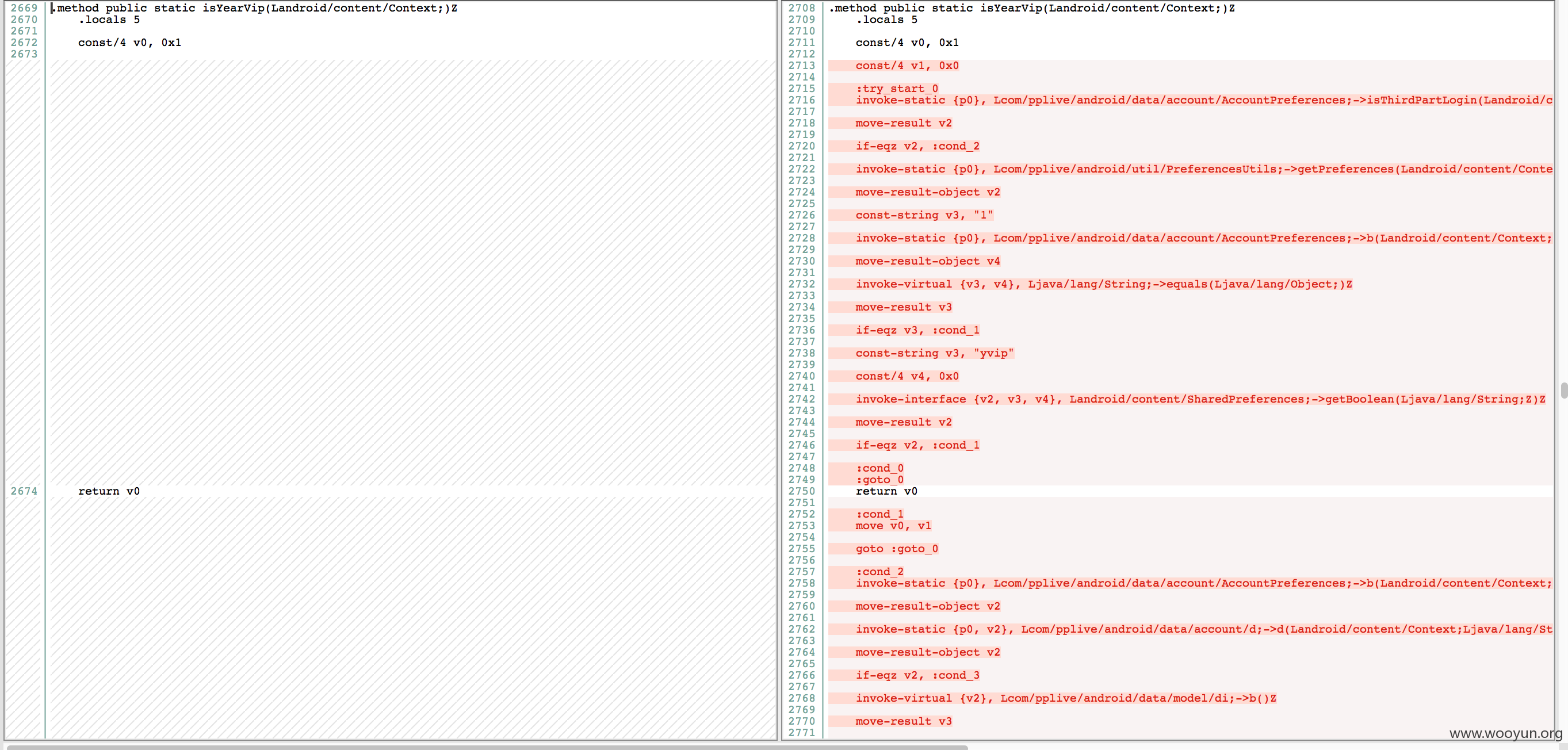Image resolution: width=1568 pixels, height=750 pixels.
Task: Click the String equals invoke-virtual line
Action: (1104, 285)
